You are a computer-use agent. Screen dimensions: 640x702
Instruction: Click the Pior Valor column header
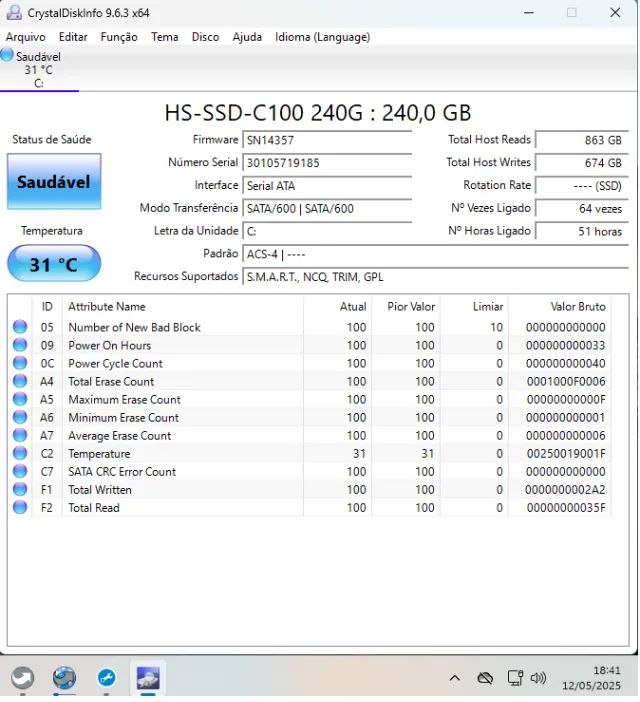click(406, 307)
